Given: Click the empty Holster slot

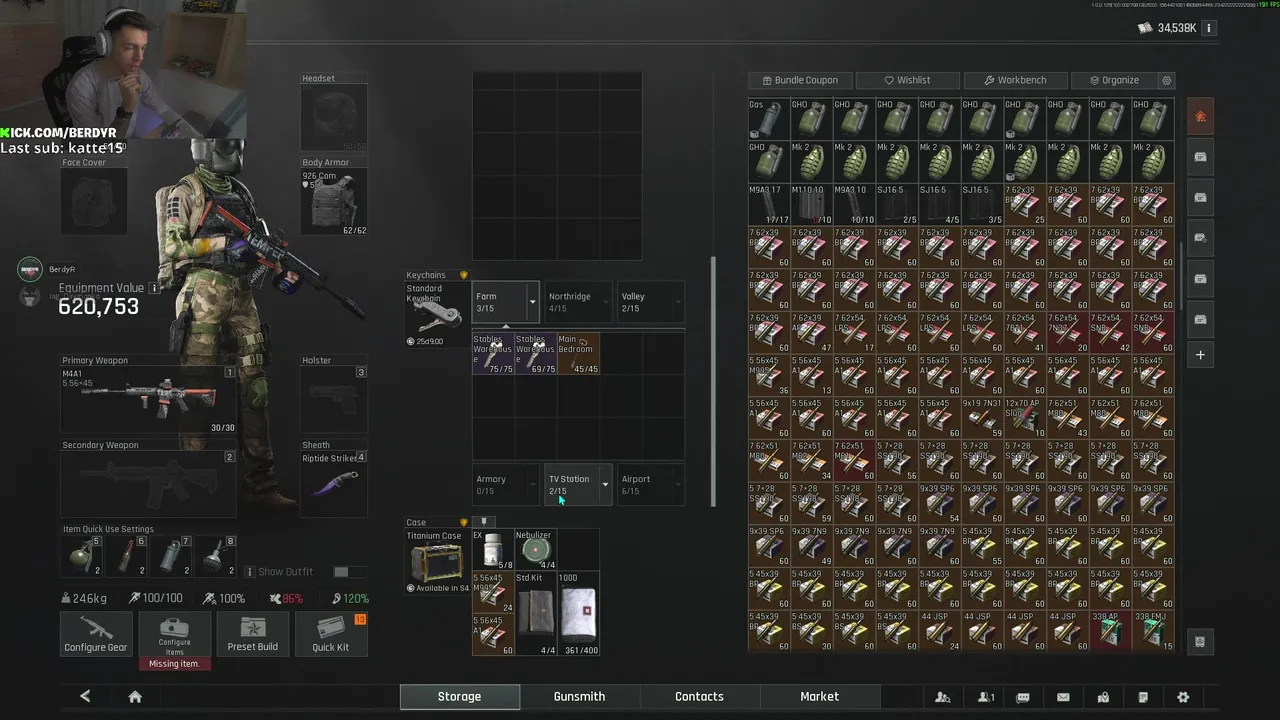Looking at the screenshot, I should point(334,401).
